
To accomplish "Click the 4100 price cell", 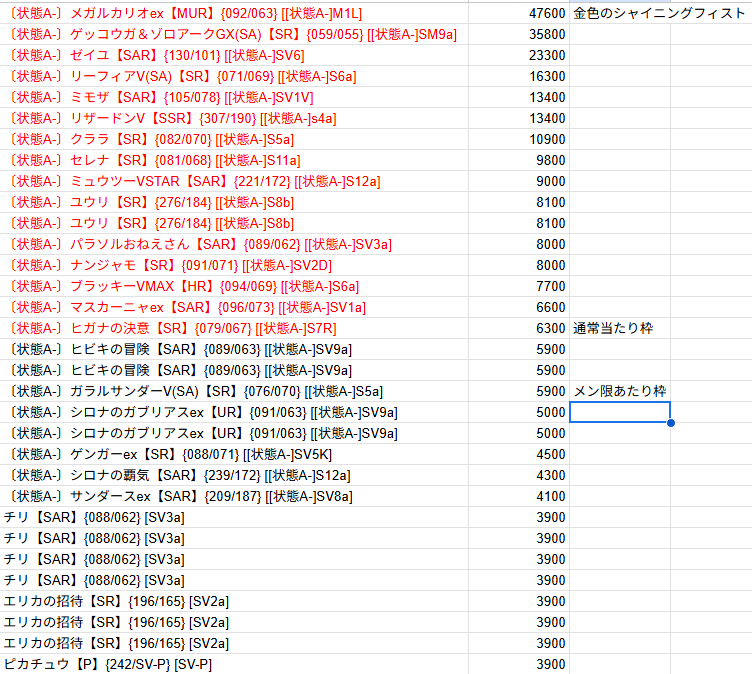I will click(x=550, y=496).
